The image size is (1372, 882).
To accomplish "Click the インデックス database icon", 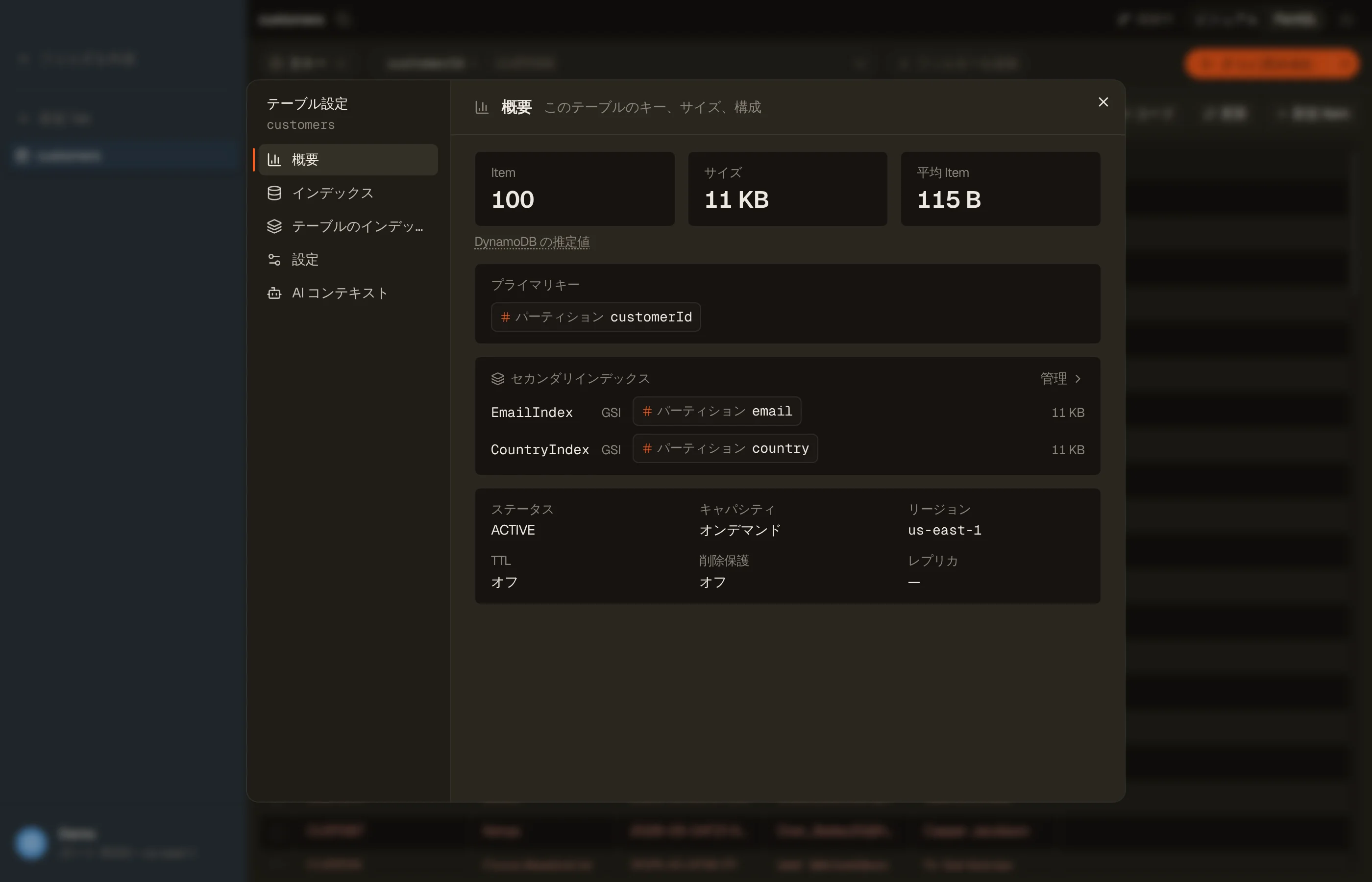I will (274, 193).
